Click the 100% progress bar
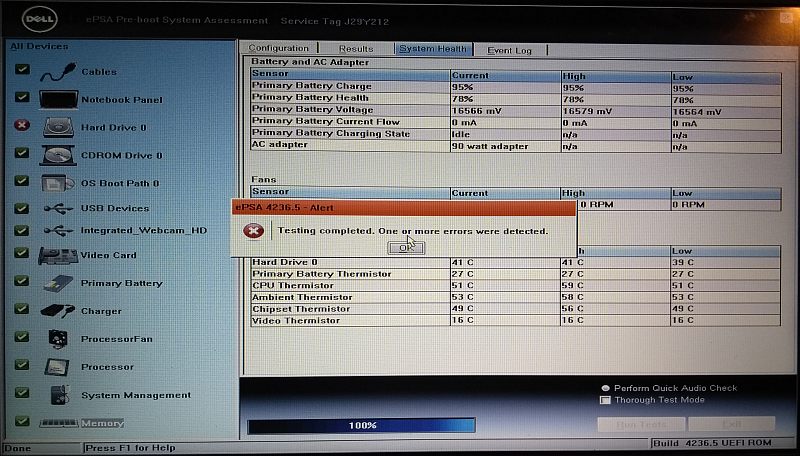This screenshot has width=800, height=456. click(x=362, y=425)
